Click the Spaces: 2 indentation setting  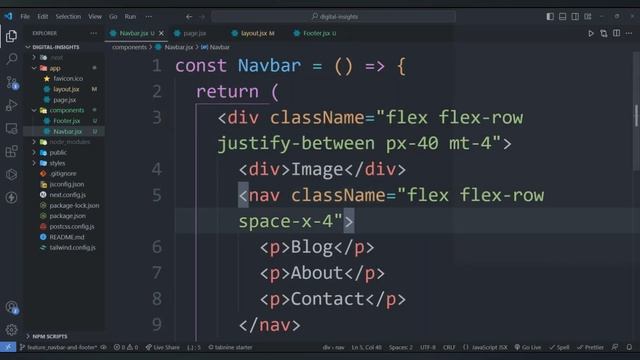[x=400, y=347]
